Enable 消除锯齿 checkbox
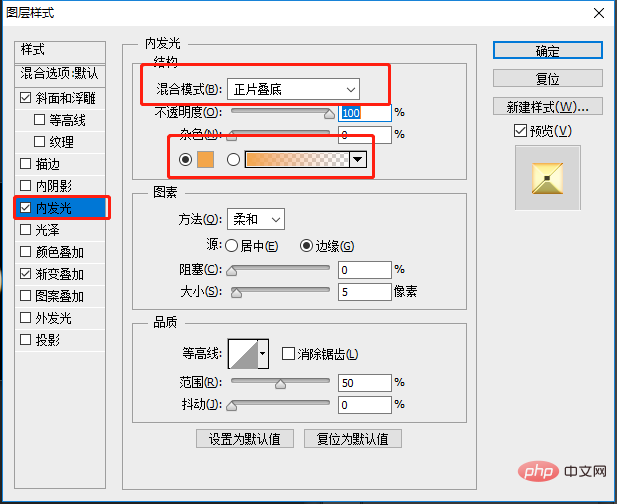Image resolution: width=617 pixels, height=504 pixels. pyautogui.click(x=288, y=354)
